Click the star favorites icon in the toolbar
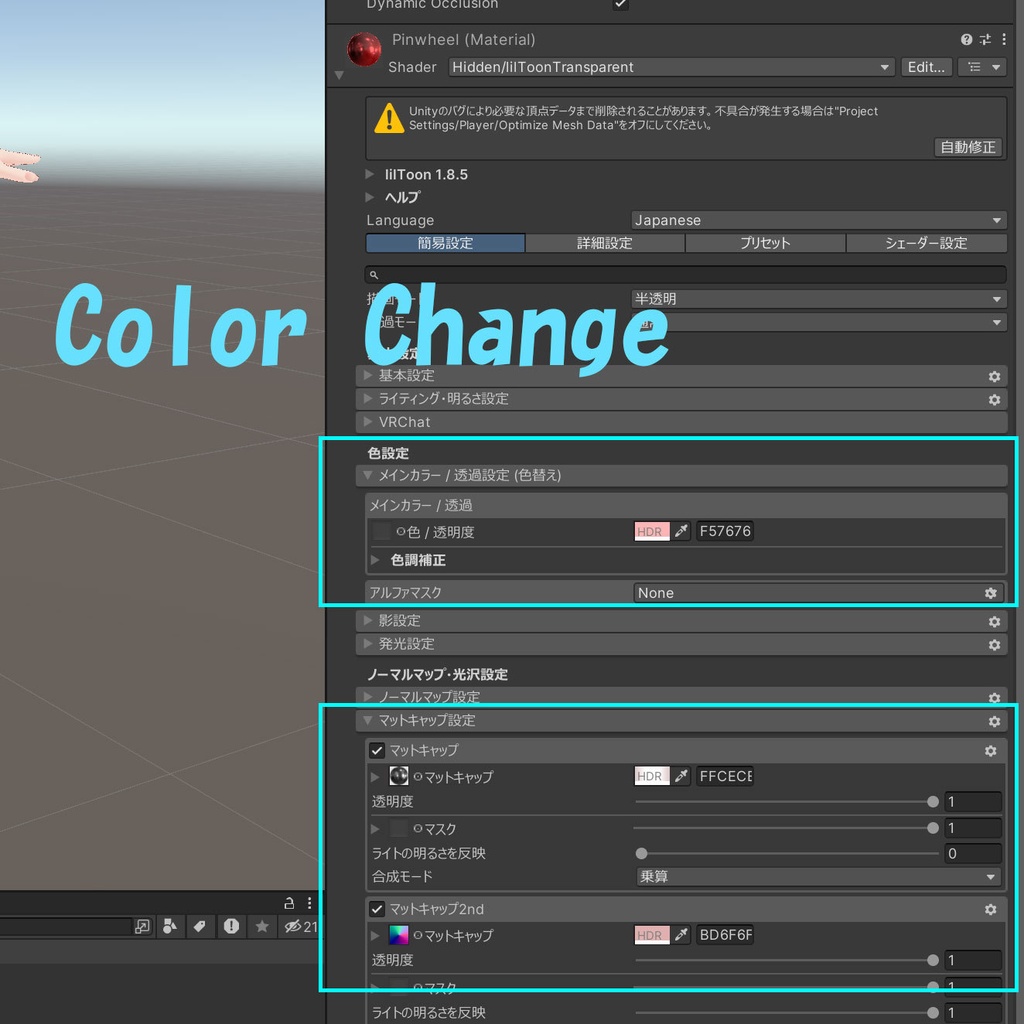This screenshot has height=1024, width=1024. pos(261,927)
